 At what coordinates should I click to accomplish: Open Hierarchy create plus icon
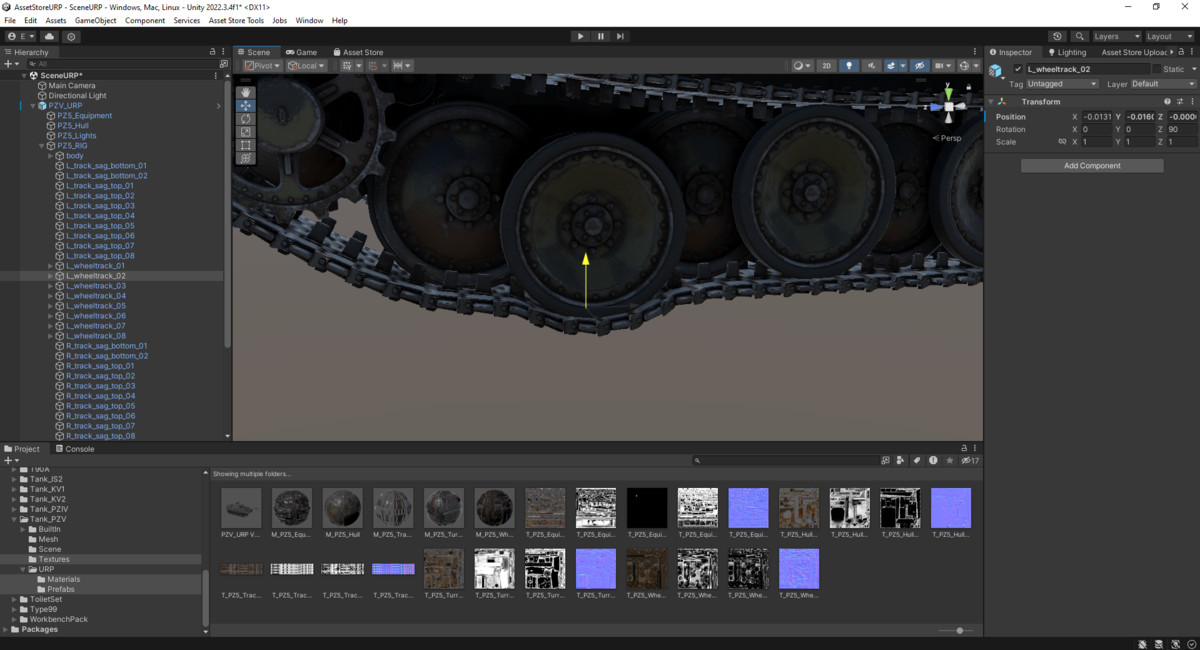(x=10, y=64)
